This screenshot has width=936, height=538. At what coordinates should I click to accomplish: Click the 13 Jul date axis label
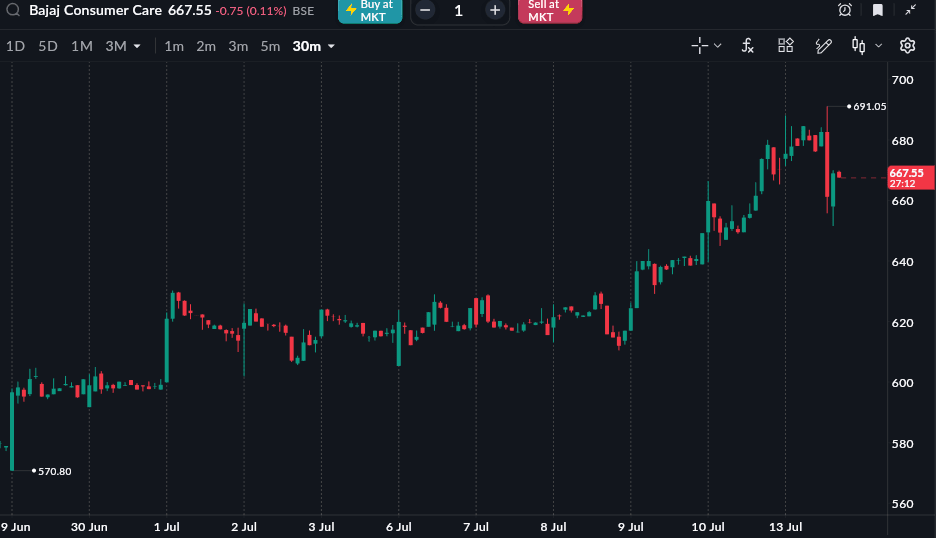click(x=786, y=527)
